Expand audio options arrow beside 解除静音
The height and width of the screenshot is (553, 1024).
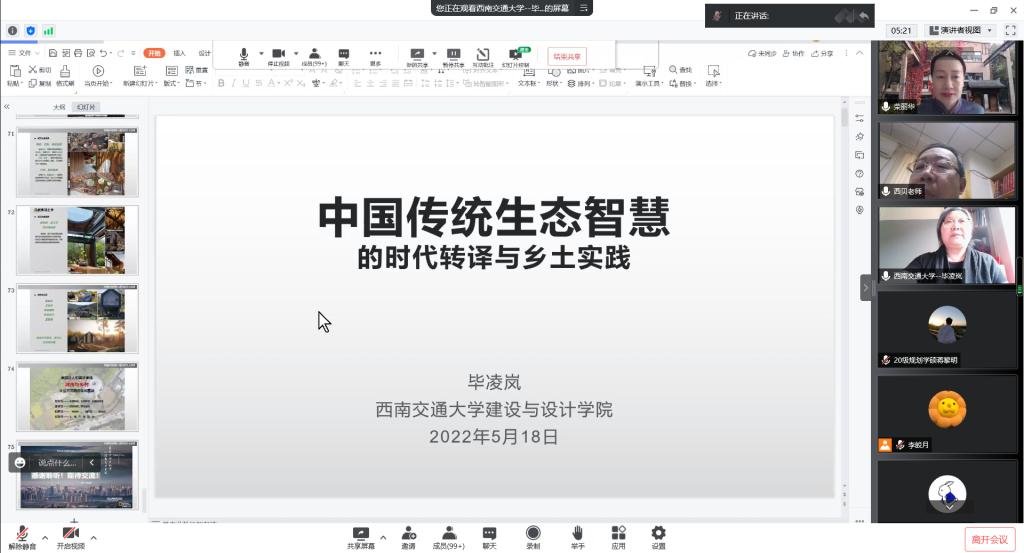click(44, 537)
